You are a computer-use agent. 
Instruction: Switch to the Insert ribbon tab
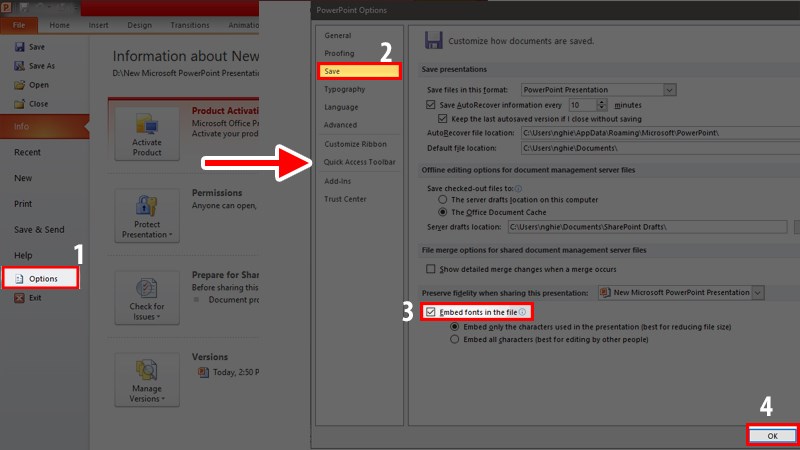(x=98, y=25)
